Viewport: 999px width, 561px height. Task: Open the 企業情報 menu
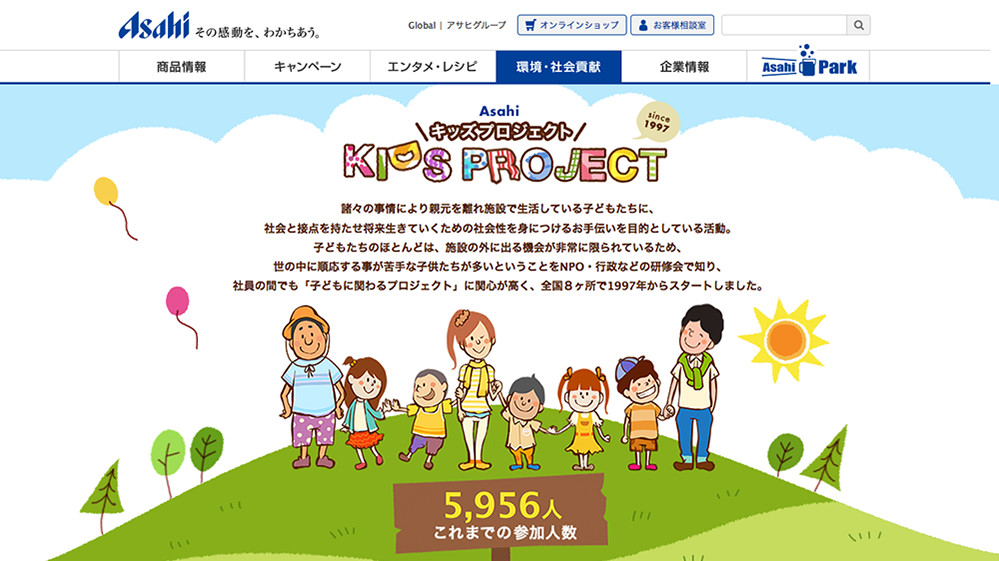coord(684,67)
